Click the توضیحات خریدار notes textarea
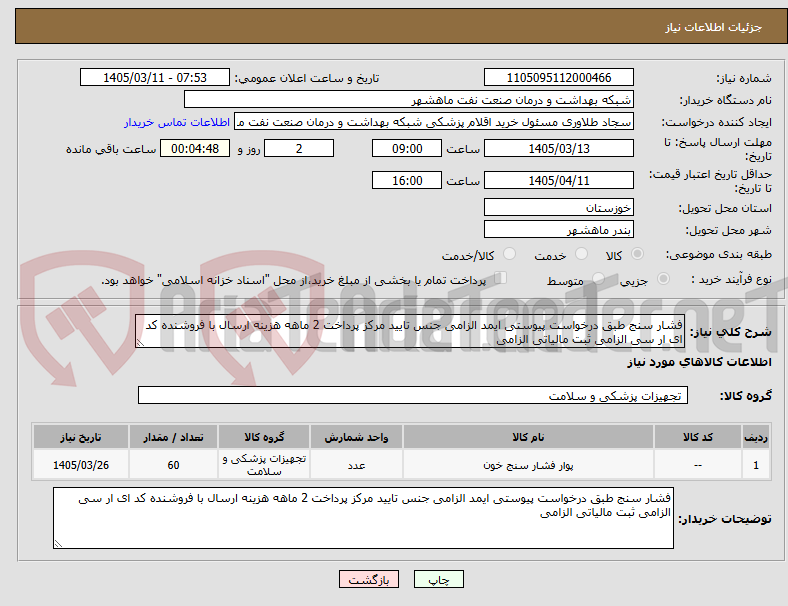This screenshot has height=606, width=788. 363,518
